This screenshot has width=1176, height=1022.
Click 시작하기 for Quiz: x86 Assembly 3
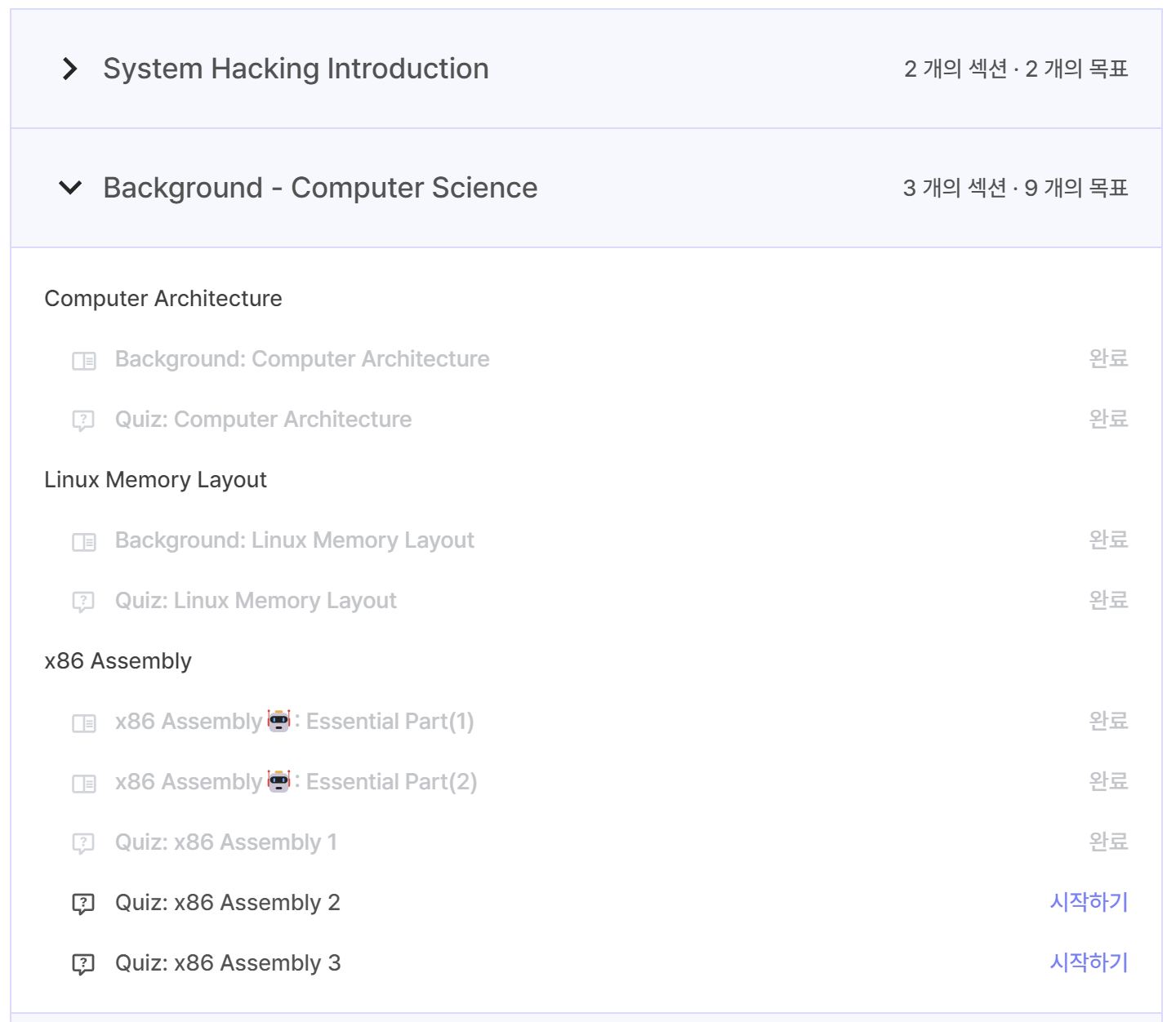(x=1089, y=962)
